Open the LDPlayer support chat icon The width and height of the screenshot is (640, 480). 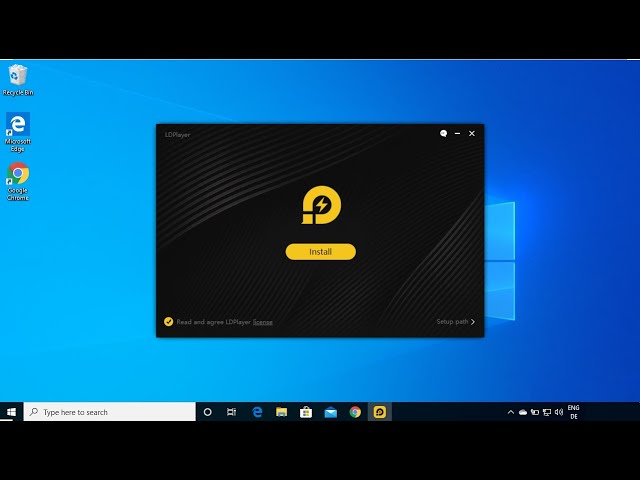(x=443, y=133)
